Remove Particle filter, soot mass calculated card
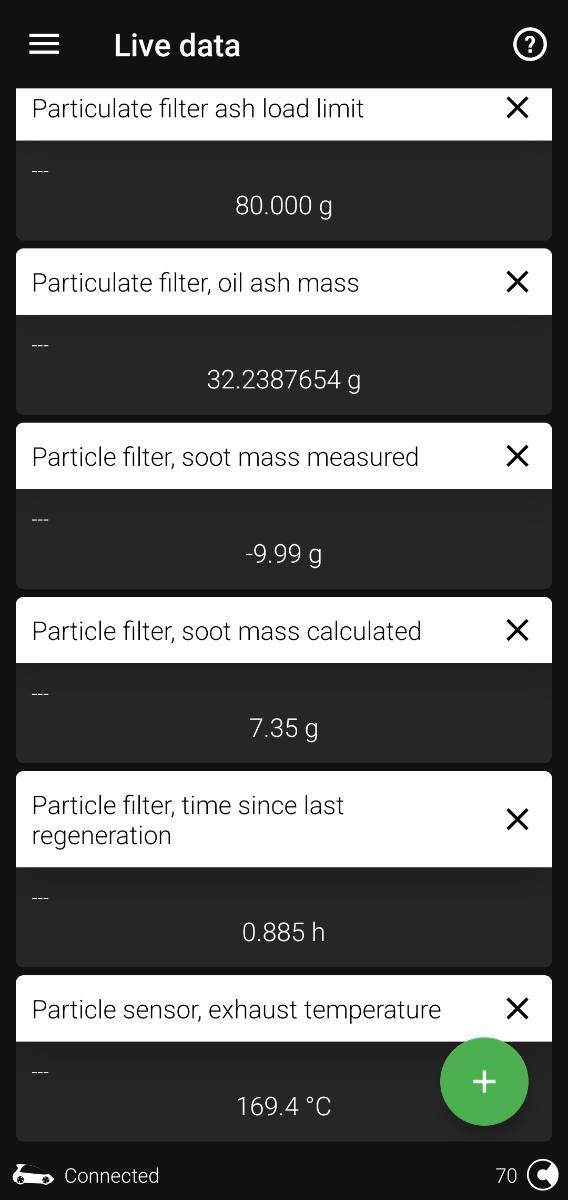Image resolution: width=568 pixels, height=1200 pixels. 517,630
